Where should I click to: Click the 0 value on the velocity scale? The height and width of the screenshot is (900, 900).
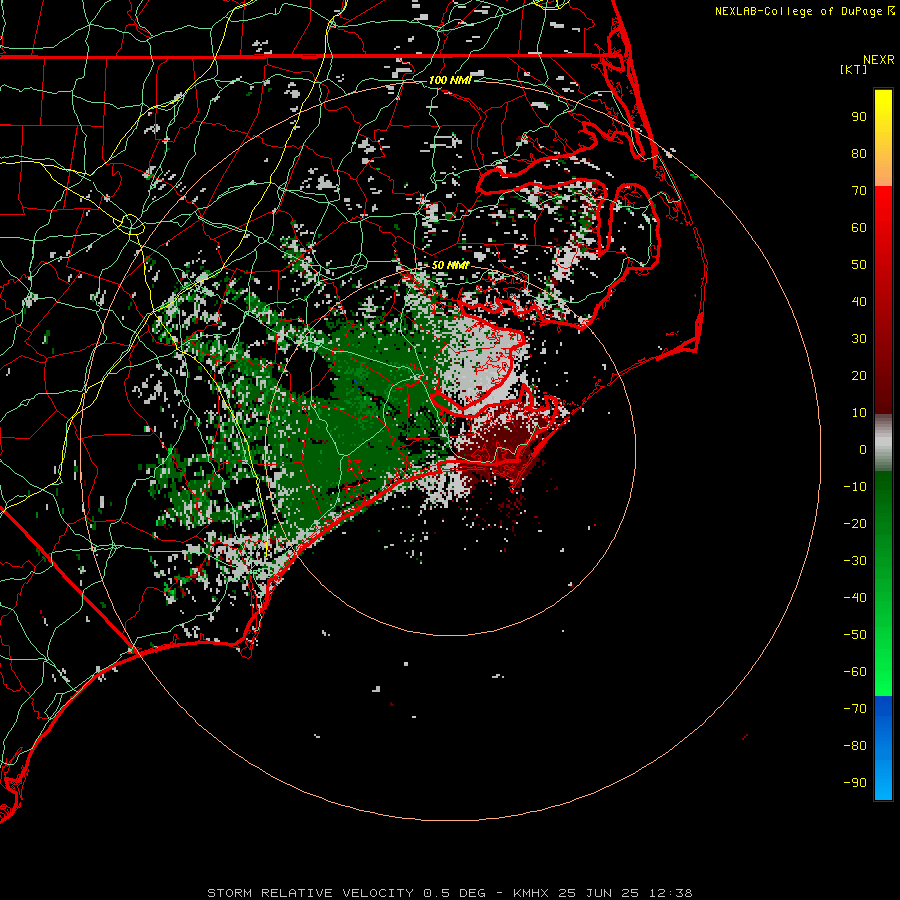(x=863, y=450)
